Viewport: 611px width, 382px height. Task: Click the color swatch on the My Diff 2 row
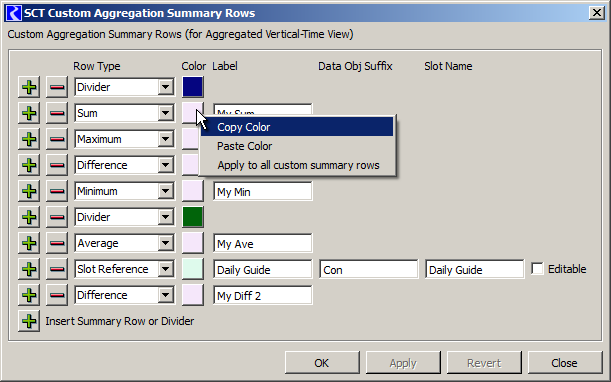pos(193,295)
